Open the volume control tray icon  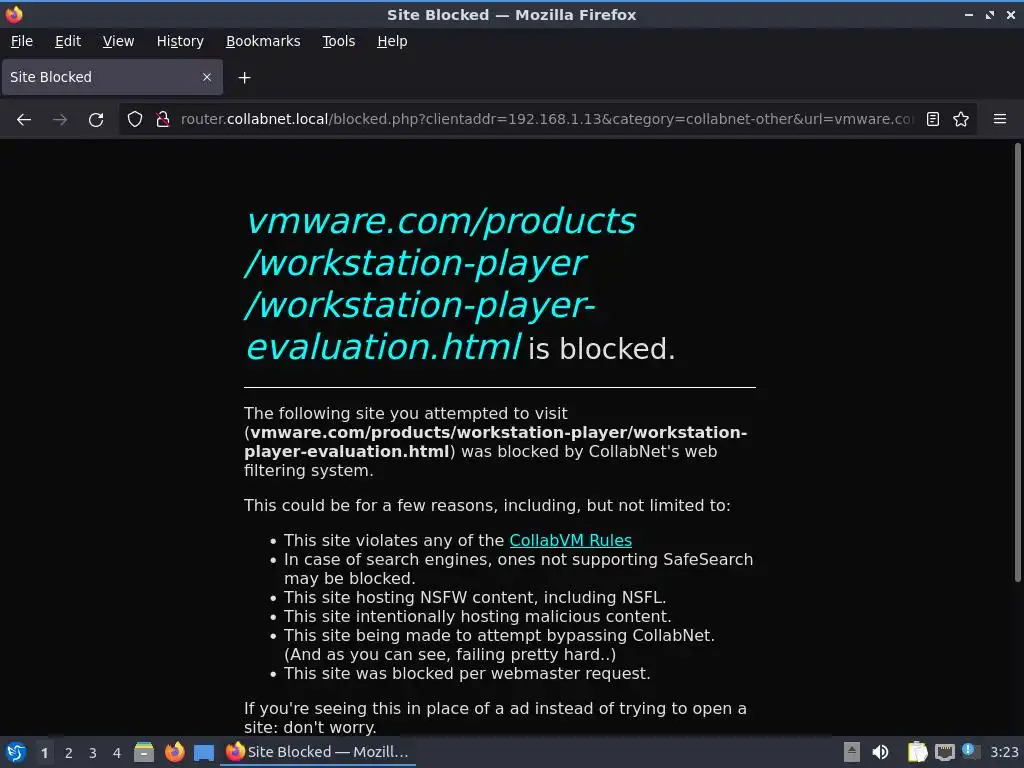click(881, 752)
